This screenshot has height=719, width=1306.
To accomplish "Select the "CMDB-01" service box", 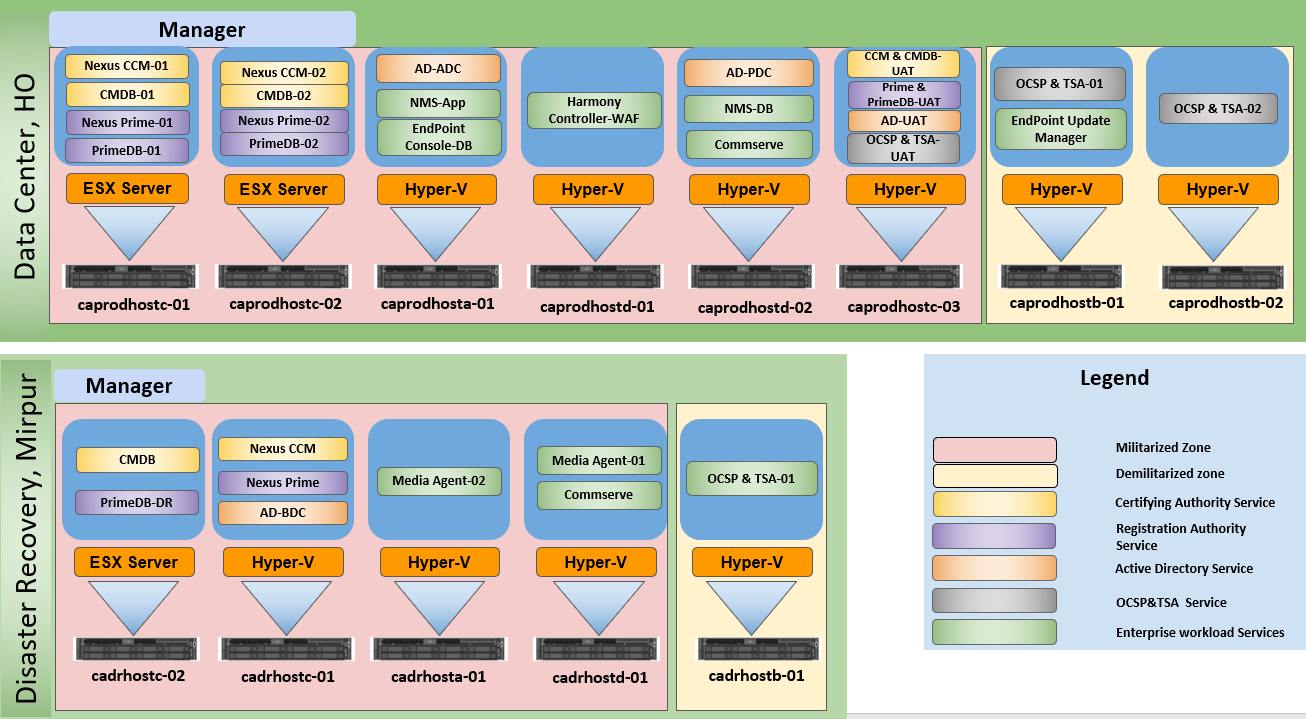I will [x=127, y=95].
